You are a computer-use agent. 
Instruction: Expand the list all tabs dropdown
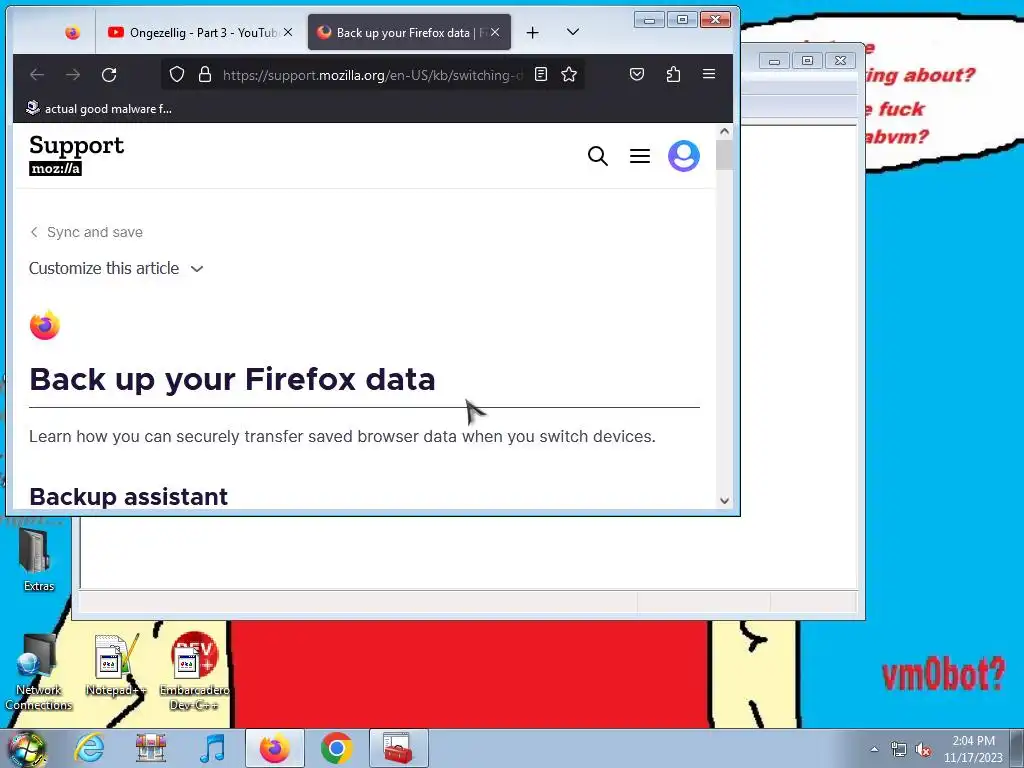(573, 32)
